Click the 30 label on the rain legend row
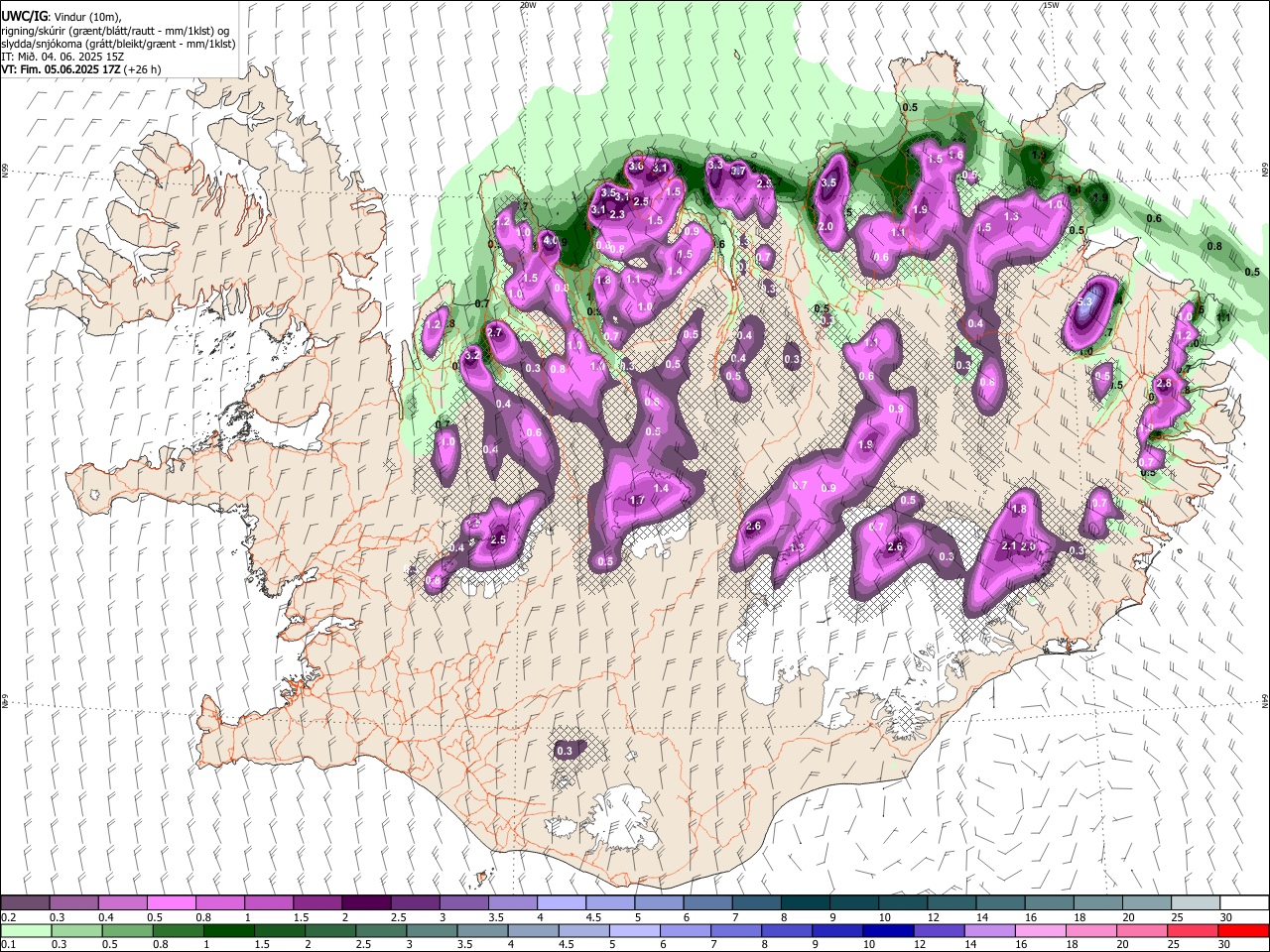The image size is (1270, 952). pyautogui.click(x=1225, y=944)
